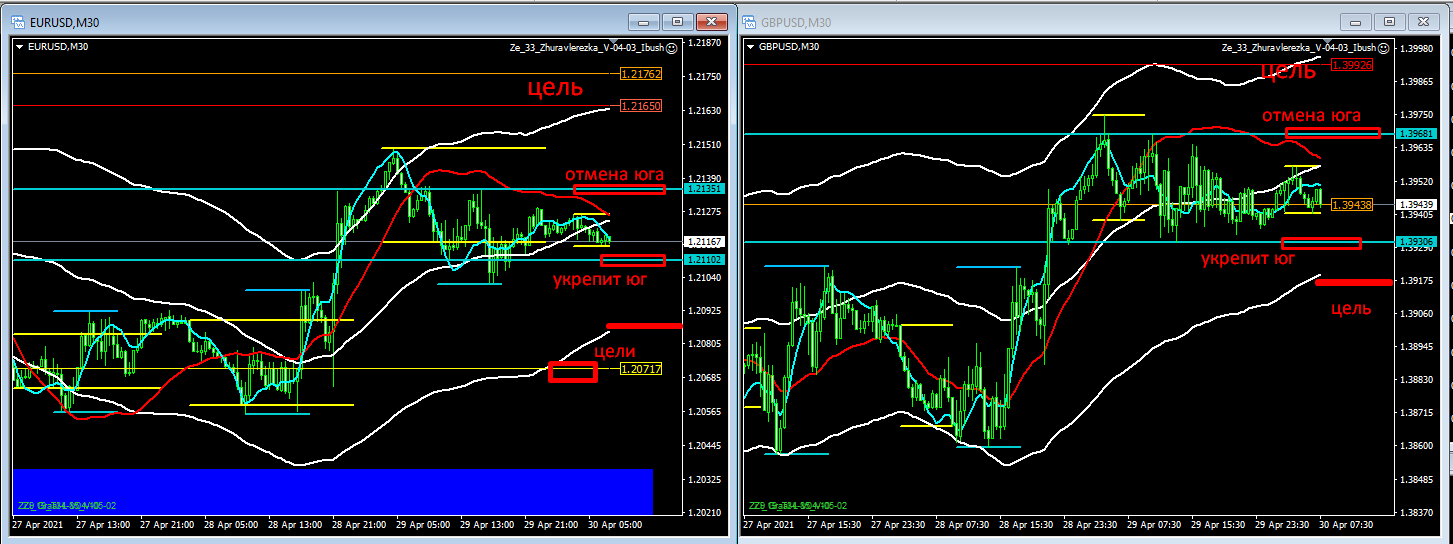Select the red 1.21650 price label

point(641,106)
